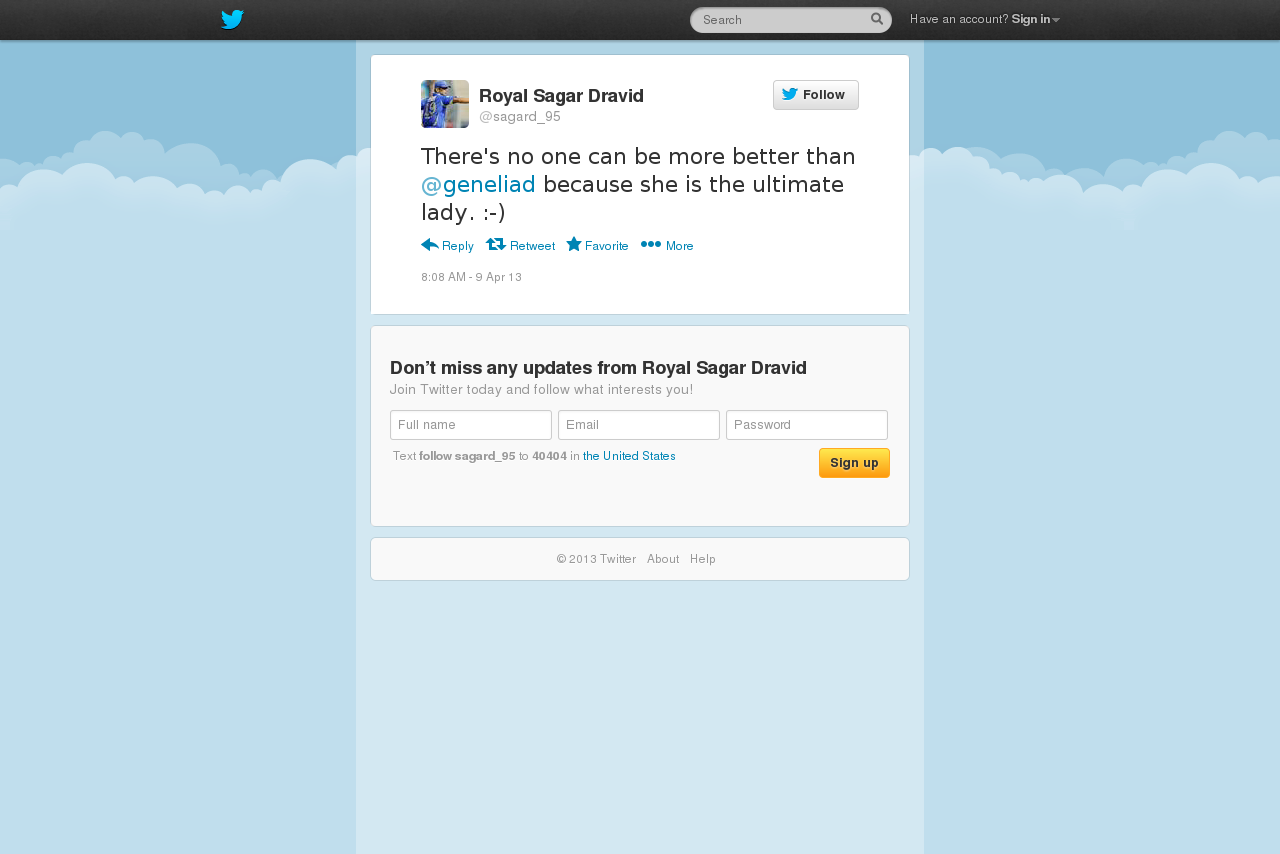This screenshot has width=1280, height=854.
Task: Click the Retweet text link
Action: point(532,246)
